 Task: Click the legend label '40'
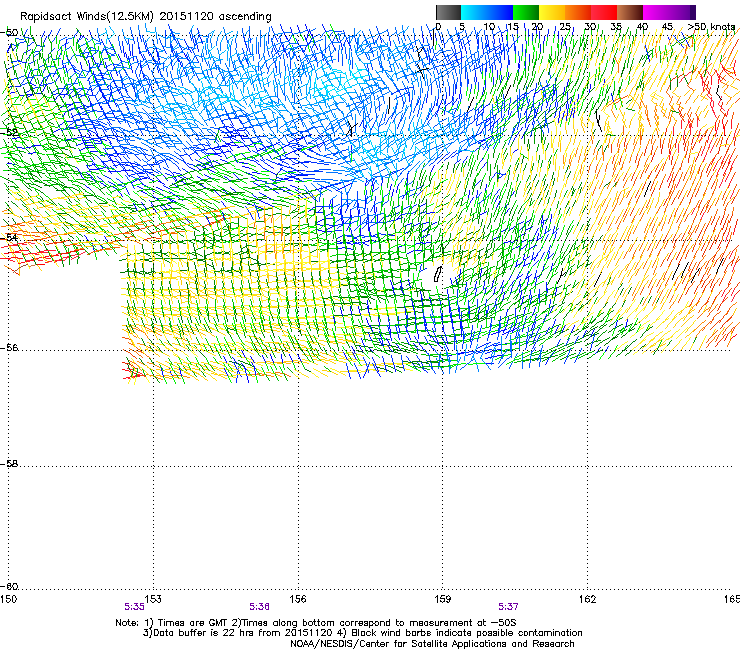[642, 26]
